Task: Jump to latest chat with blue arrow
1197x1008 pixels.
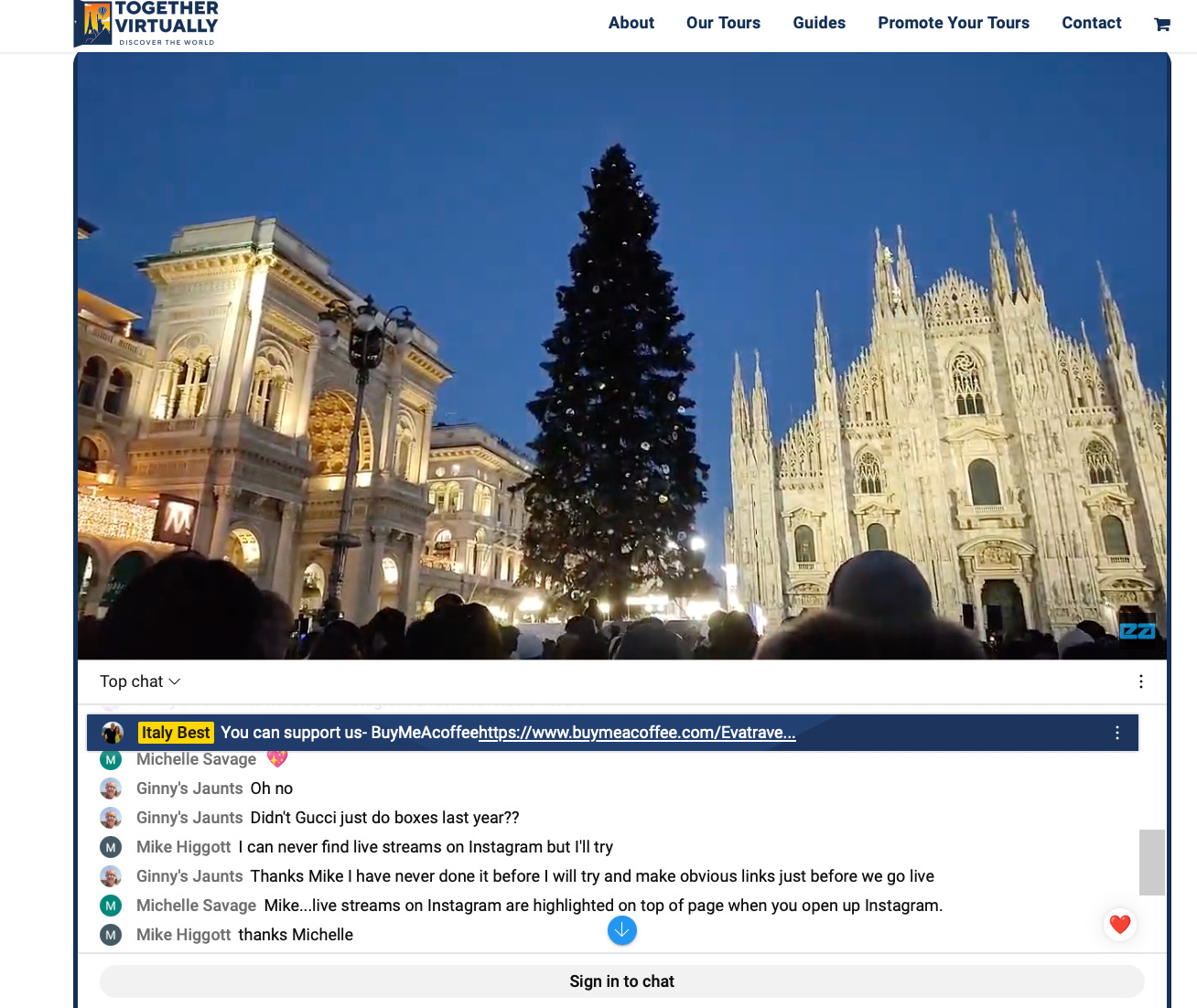Action: (621, 930)
